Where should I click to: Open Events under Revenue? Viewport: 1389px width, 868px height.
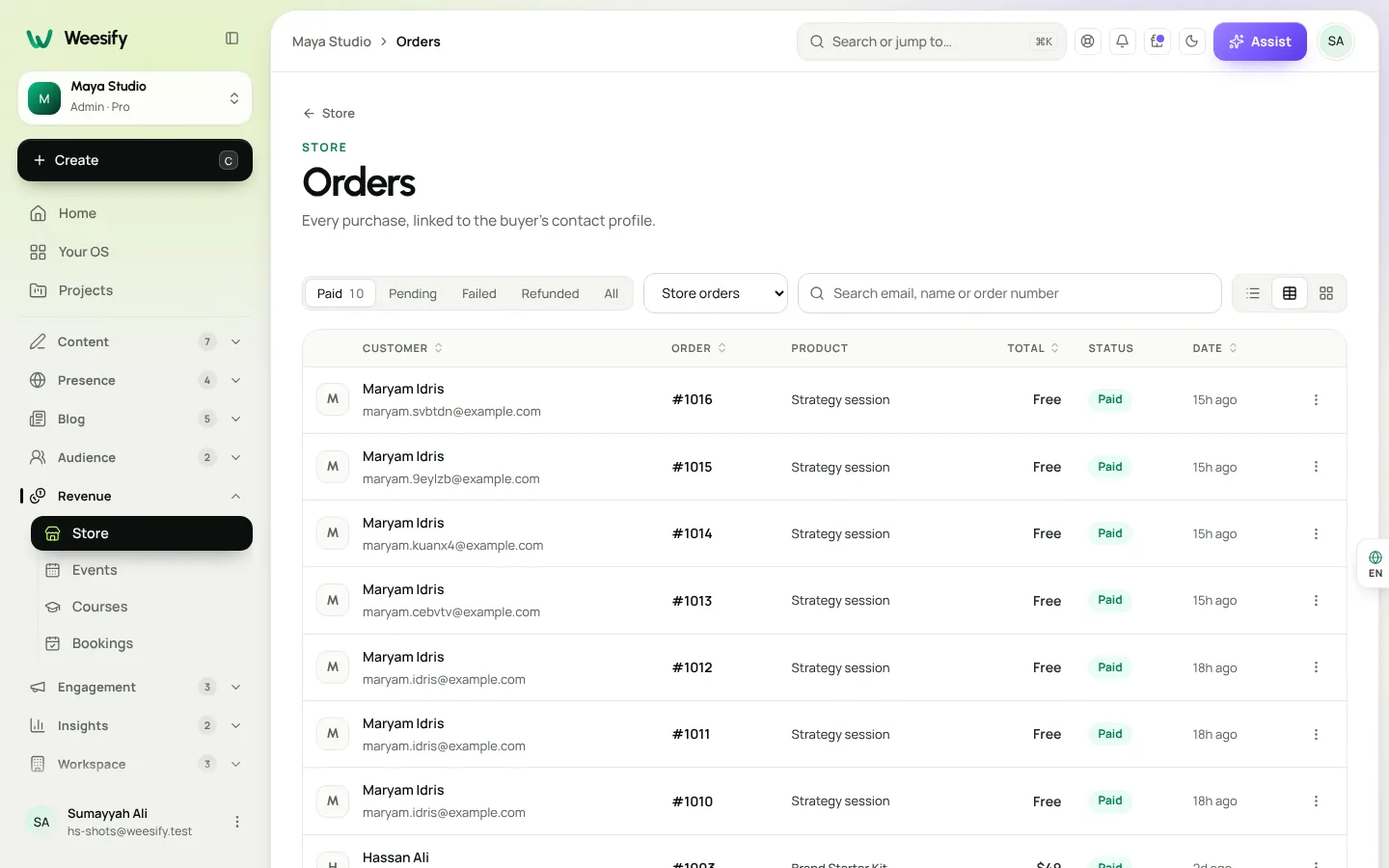[142, 570]
